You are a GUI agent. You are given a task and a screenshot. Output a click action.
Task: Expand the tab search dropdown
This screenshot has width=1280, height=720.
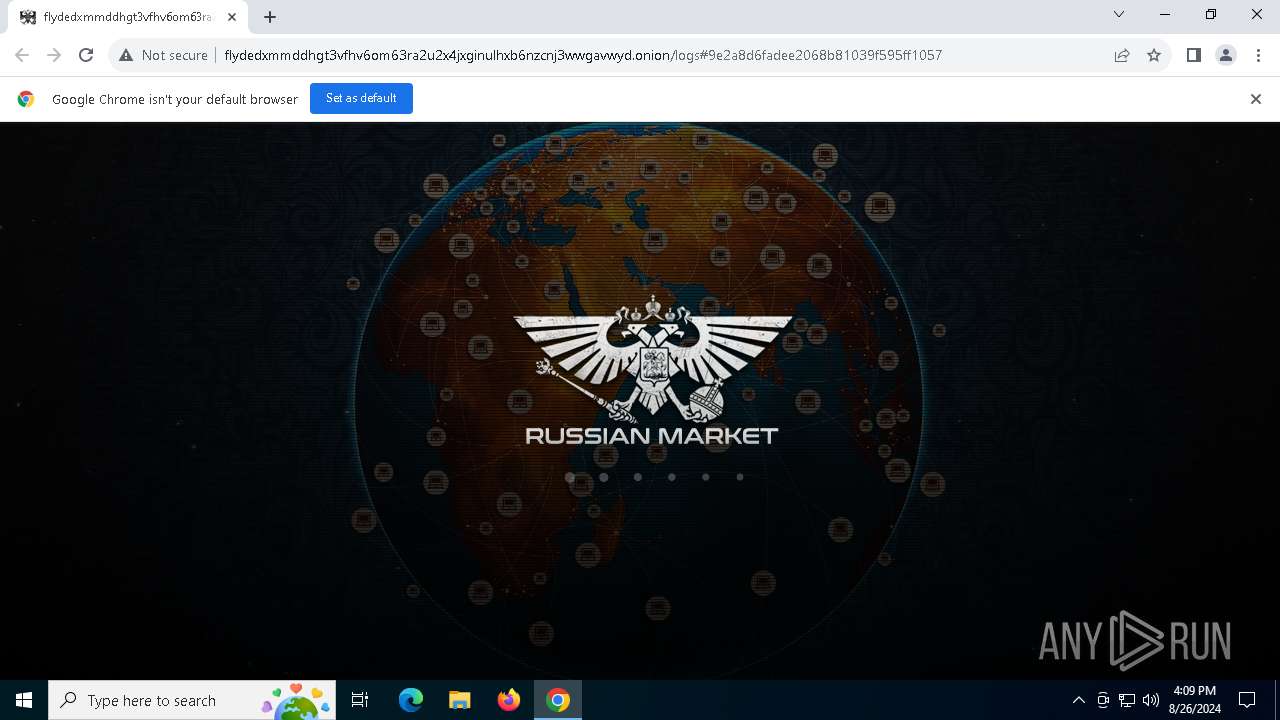[1119, 14]
